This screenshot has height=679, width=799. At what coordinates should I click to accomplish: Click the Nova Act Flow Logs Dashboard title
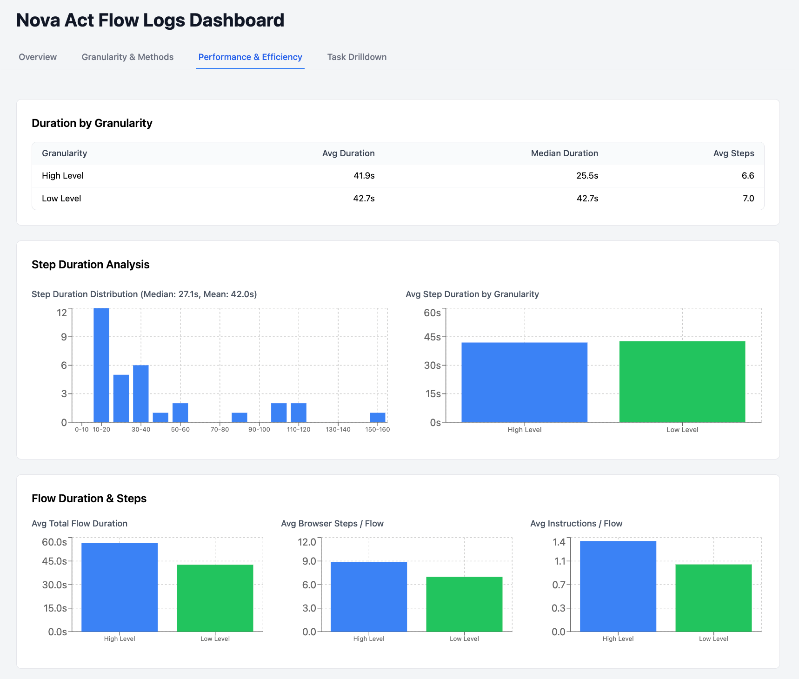click(150, 20)
